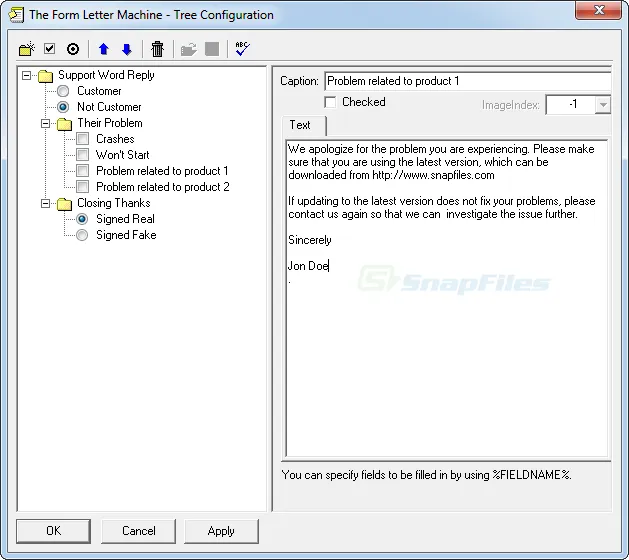Select 'Crashes' tree label
Viewport: 629px width, 560px height.
coord(115,139)
